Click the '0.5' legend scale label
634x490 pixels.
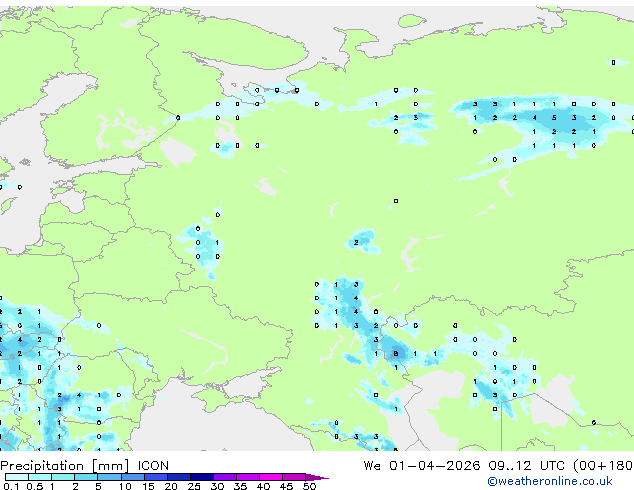(34, 486)
